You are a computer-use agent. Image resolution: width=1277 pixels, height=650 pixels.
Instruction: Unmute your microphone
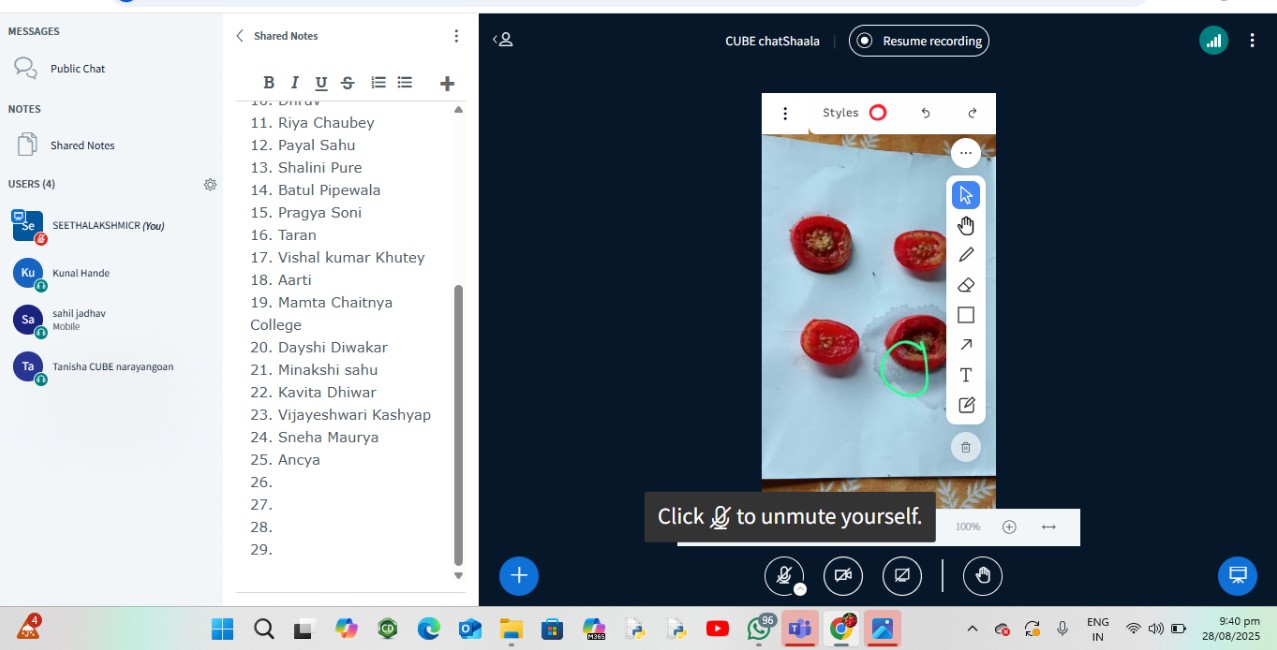coord(784,575)
